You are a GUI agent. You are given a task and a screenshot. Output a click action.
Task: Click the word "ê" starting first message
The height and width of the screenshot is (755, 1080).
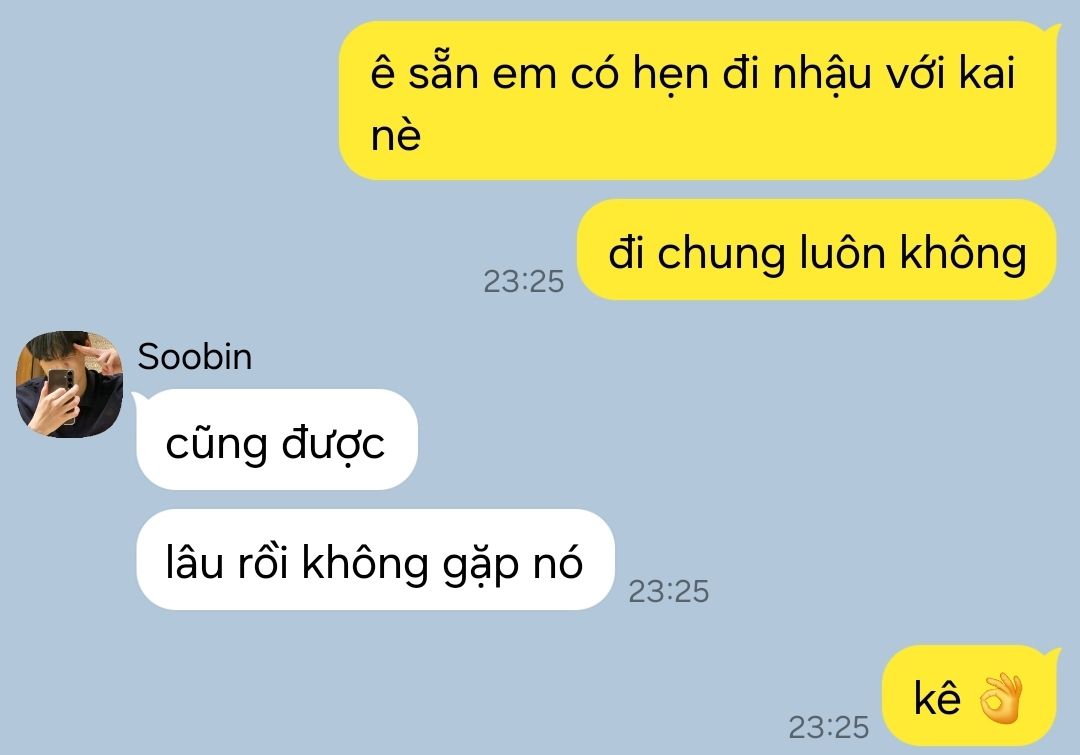[382, 72]
